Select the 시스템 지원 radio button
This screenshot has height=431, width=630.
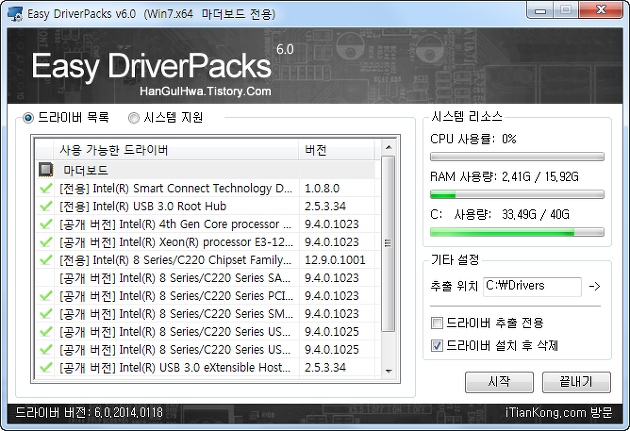click(x=133, y=118)
